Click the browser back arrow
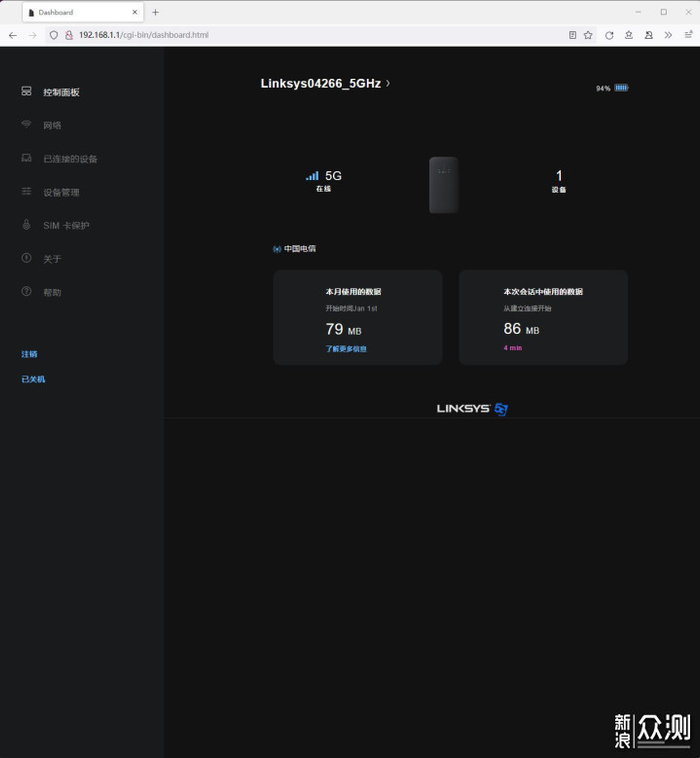700x758 pixels. pyautogui.click(x=13, y=35)
